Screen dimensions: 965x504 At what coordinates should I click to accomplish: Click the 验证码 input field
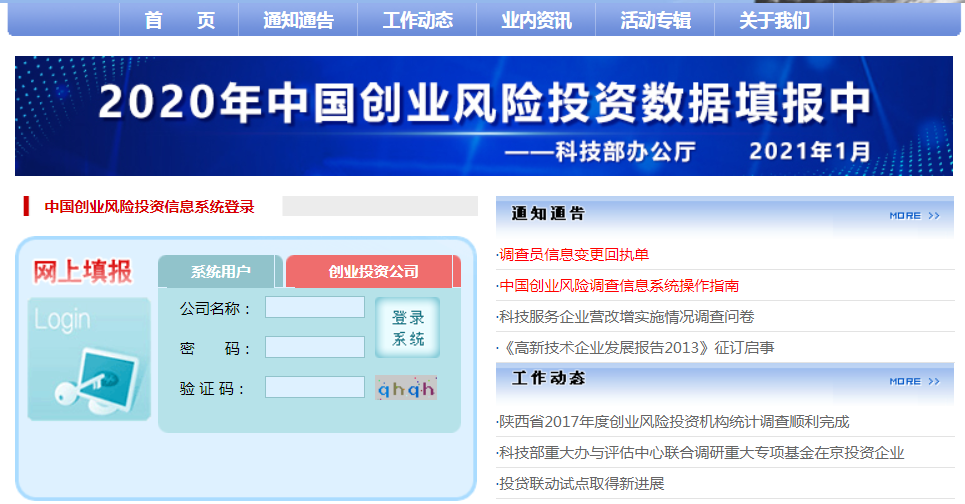pyautogui.click(x=315, y=387)
